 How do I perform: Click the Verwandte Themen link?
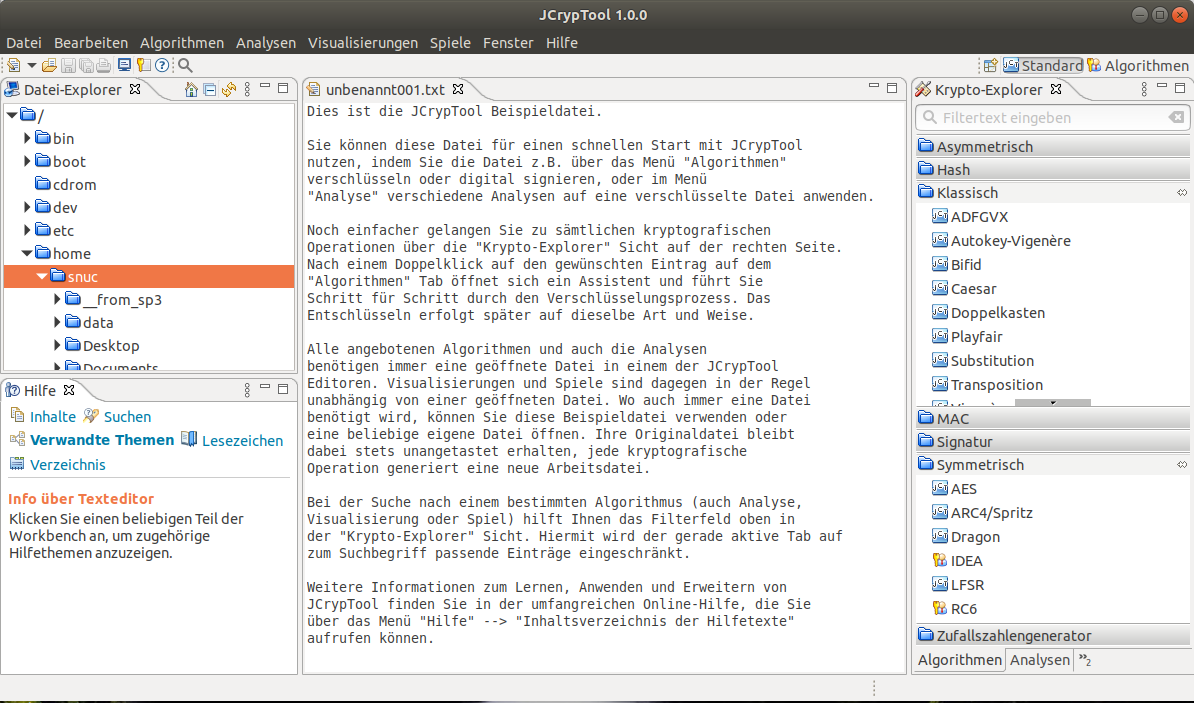(102, 440)
